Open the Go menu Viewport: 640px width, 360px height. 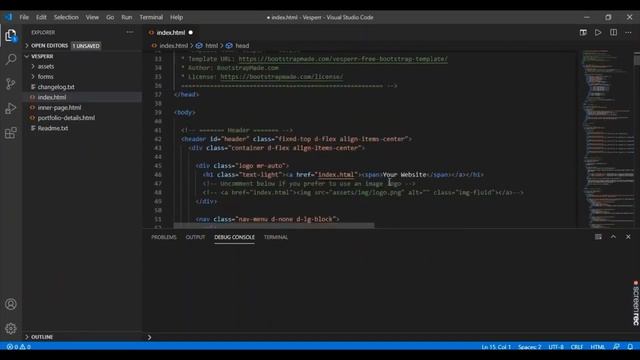[110, 17]
